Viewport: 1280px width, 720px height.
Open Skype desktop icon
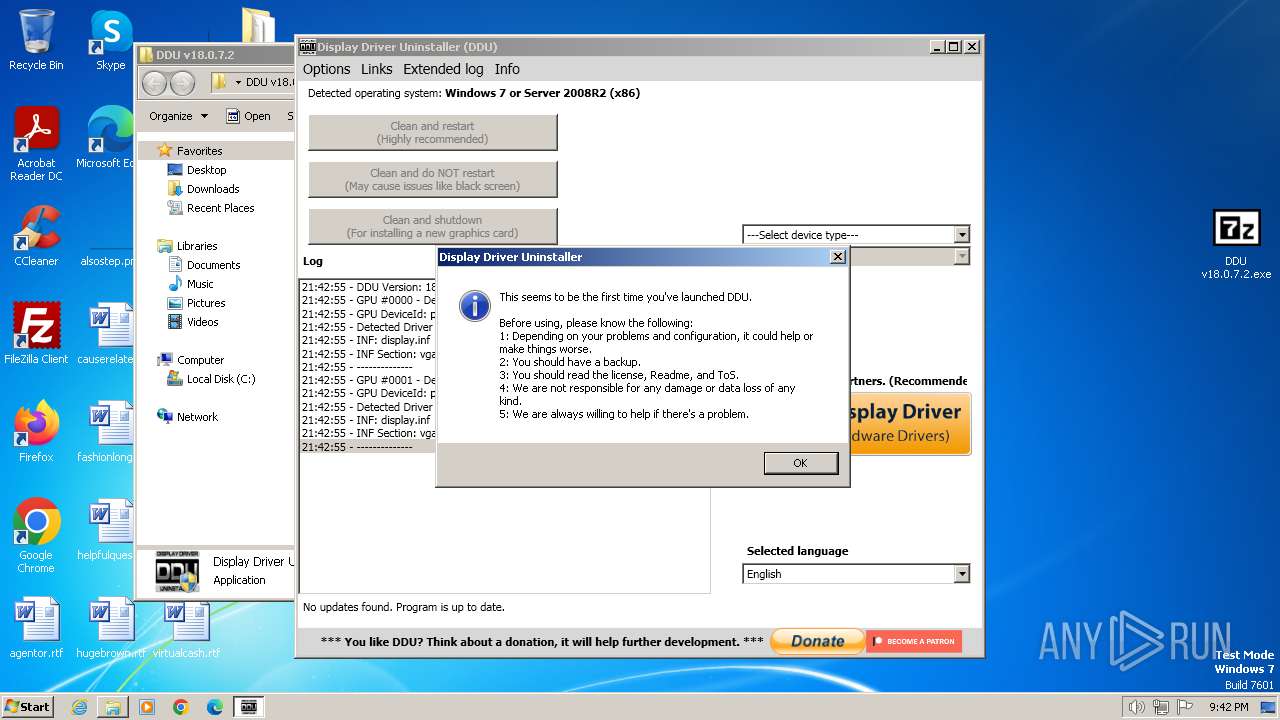pyautogui.click(x=110, y=42)
